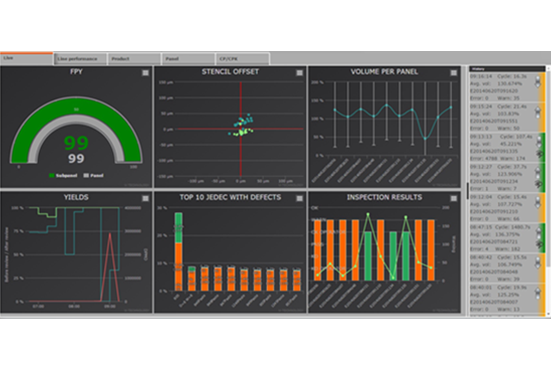
Task: Click the green status bar of 09:13:13 entry
Action: coord(543,148)
